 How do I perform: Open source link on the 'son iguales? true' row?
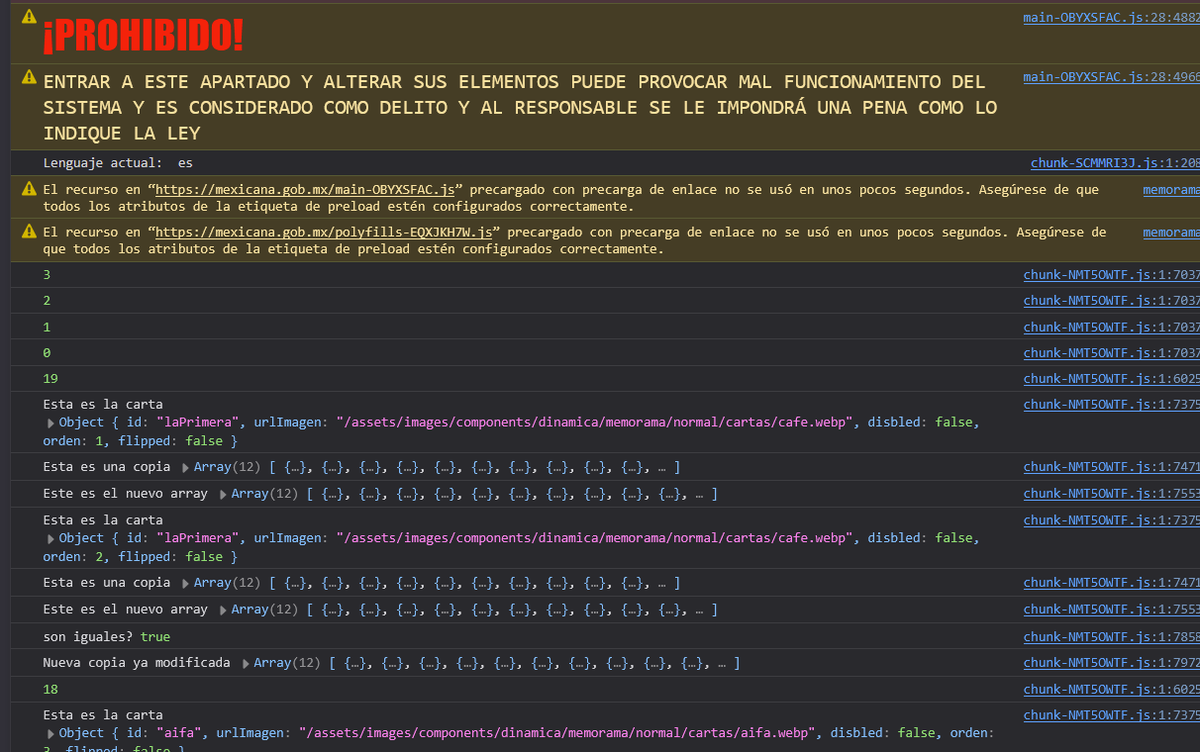point(1111,636)
